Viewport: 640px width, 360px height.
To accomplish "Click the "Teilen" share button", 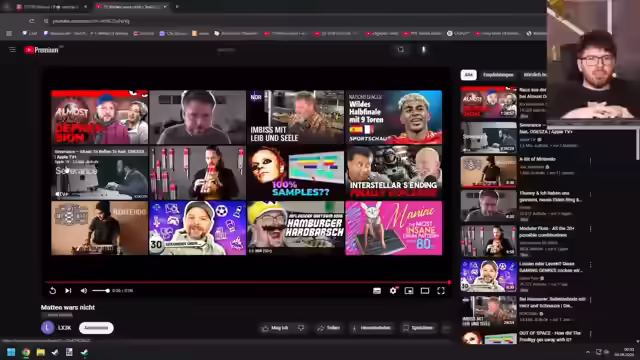I will tap(329, 328).
